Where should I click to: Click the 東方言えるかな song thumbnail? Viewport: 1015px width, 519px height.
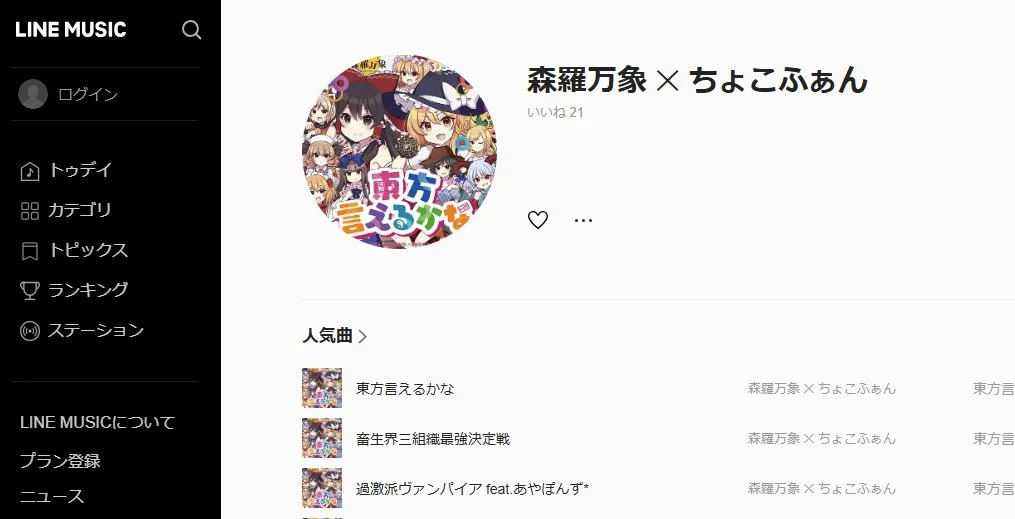tap(322, 388)
